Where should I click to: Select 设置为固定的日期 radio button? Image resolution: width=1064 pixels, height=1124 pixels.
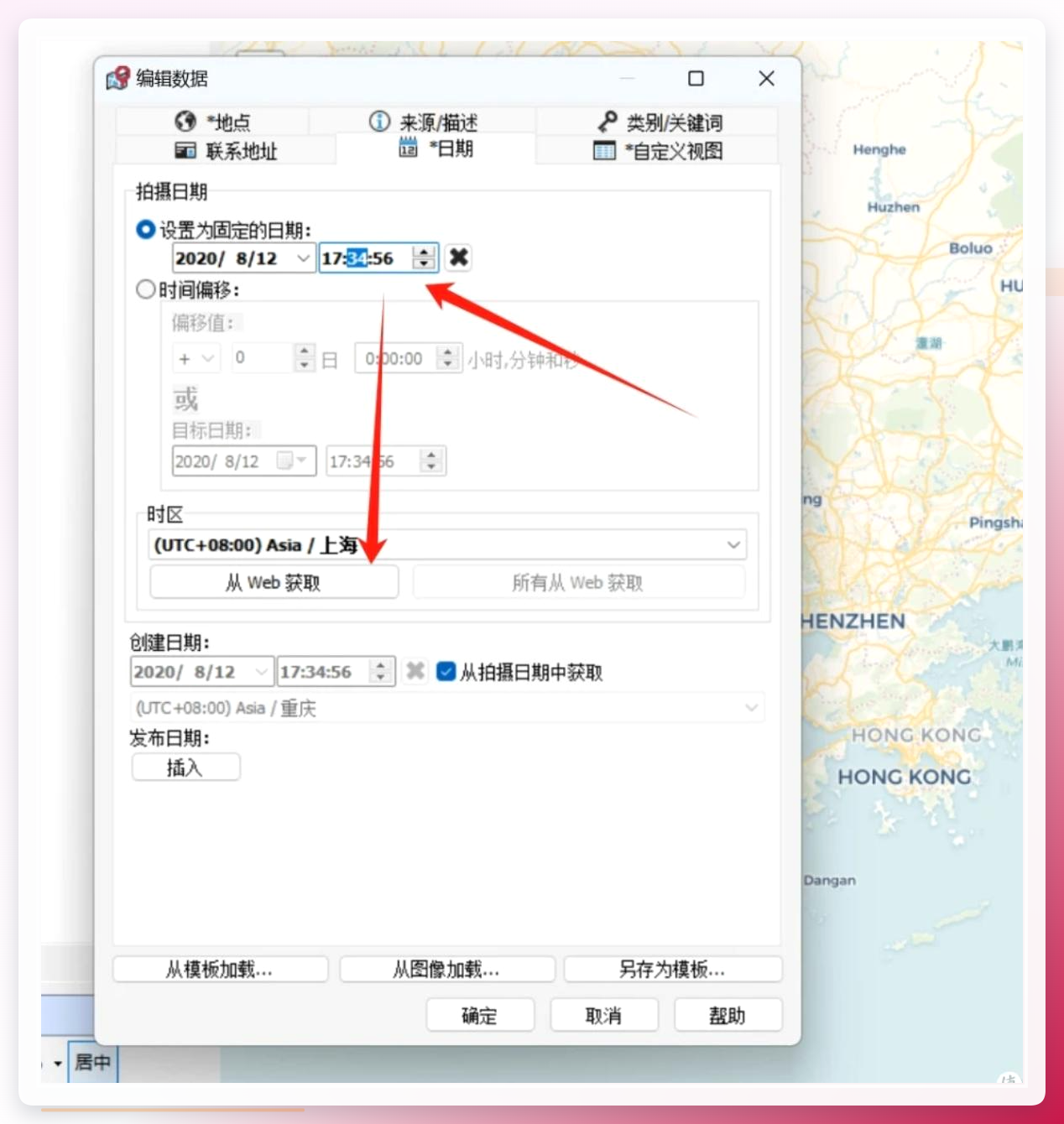tap(145, 229)
